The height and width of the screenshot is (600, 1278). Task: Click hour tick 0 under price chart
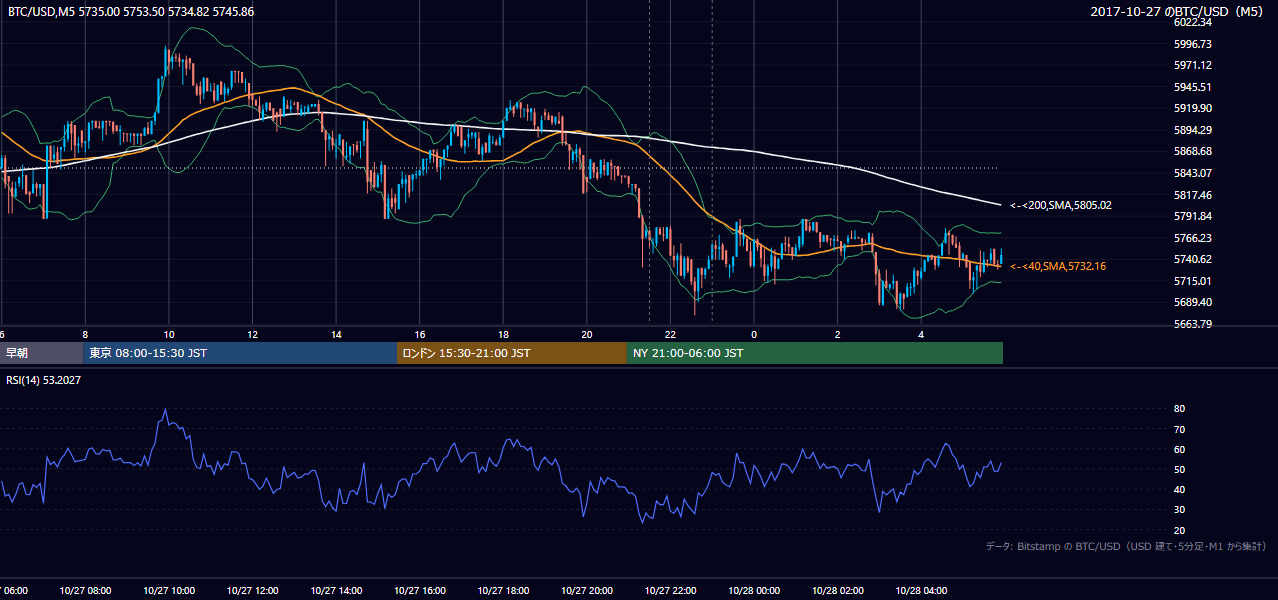(x=754, y=334)
